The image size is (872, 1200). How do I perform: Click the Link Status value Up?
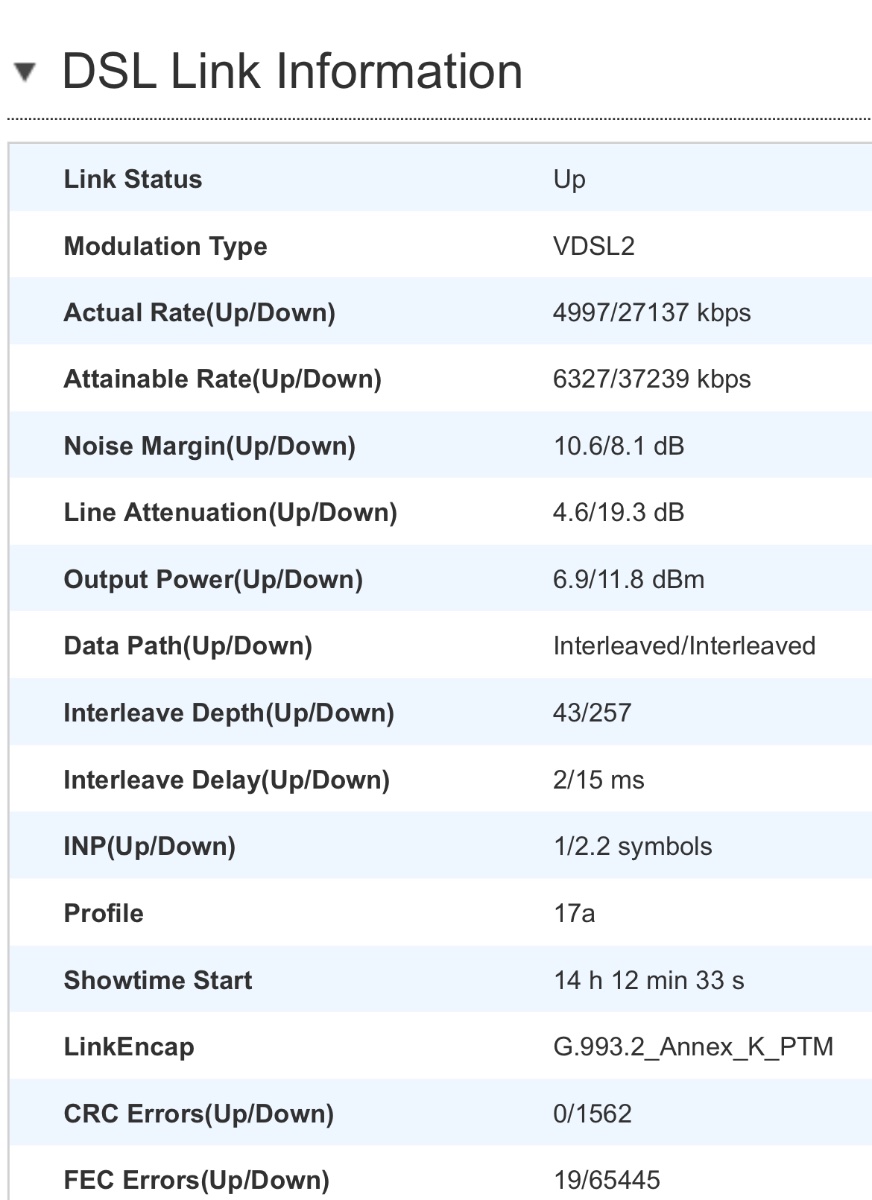[x=569, y=181]
